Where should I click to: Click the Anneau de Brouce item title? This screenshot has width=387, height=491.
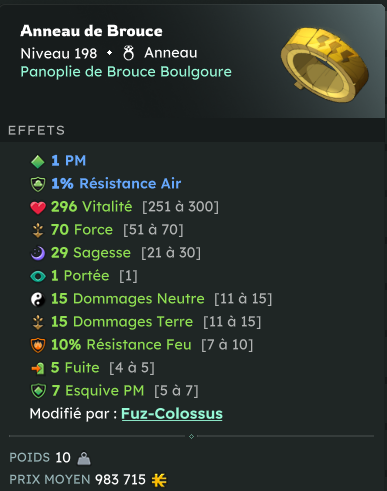click(91, 31)
